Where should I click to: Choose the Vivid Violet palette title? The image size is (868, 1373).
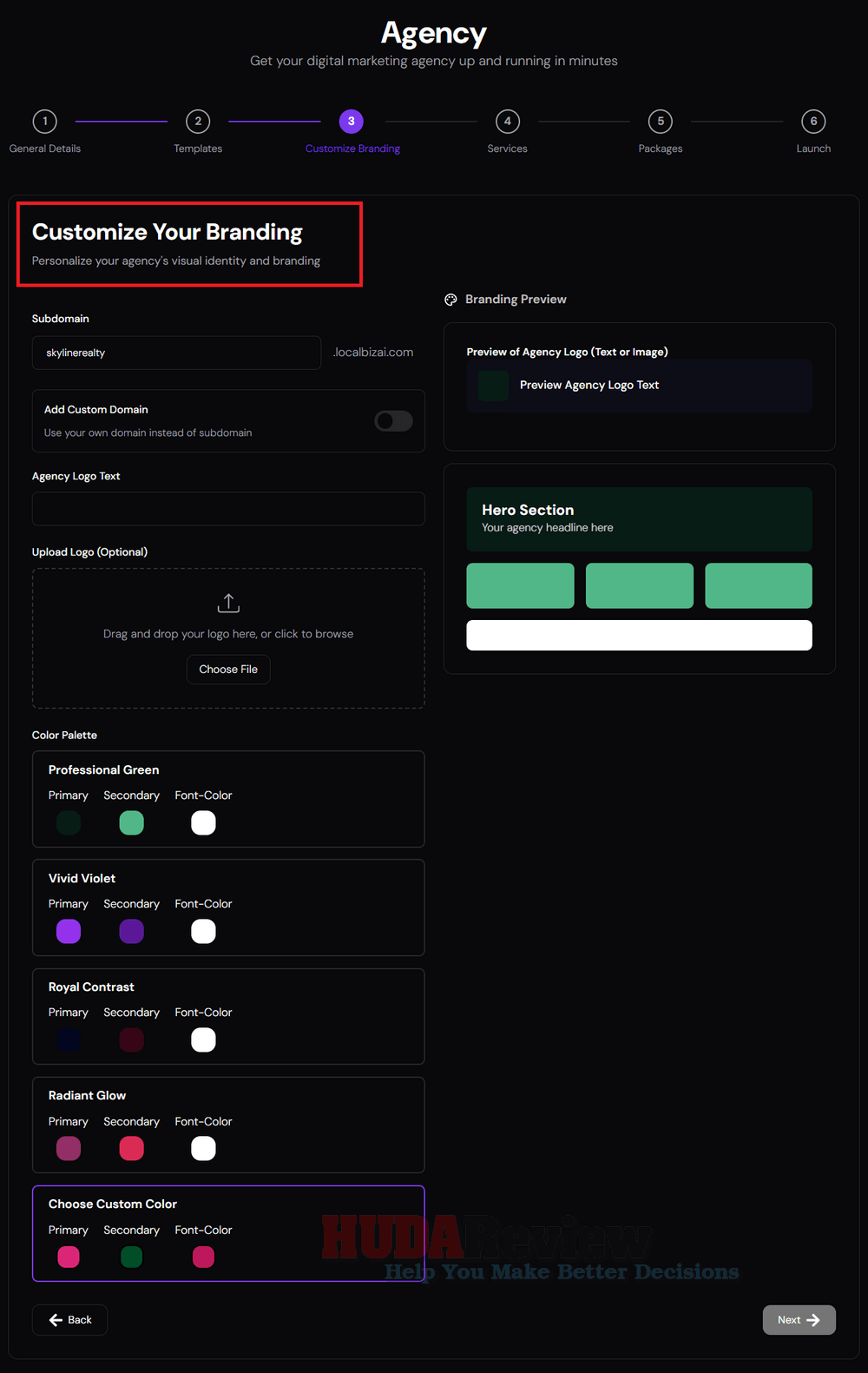click(82, 879)
